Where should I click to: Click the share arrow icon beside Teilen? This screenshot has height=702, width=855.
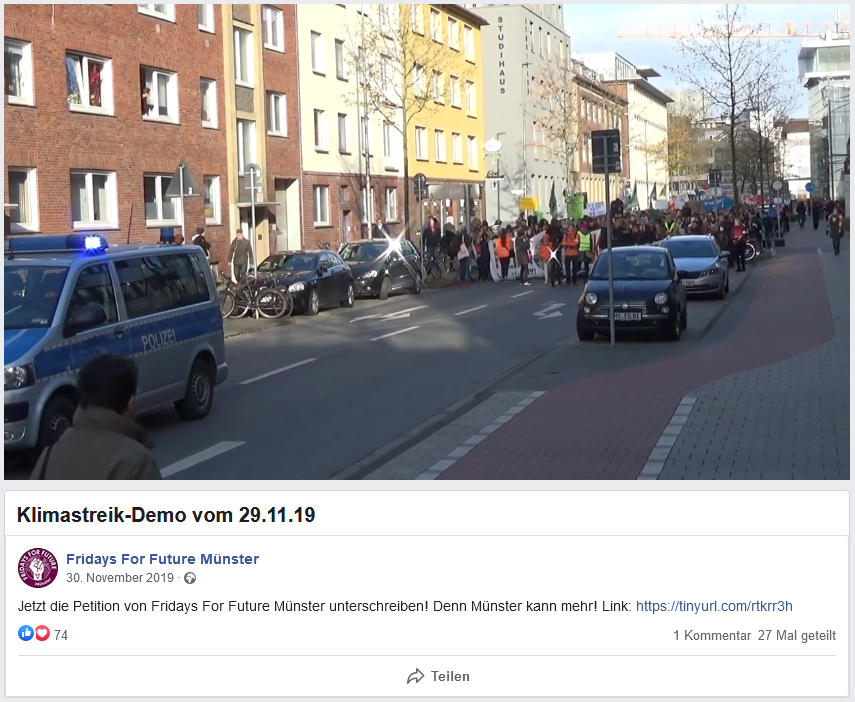click(x=416, y=676)
